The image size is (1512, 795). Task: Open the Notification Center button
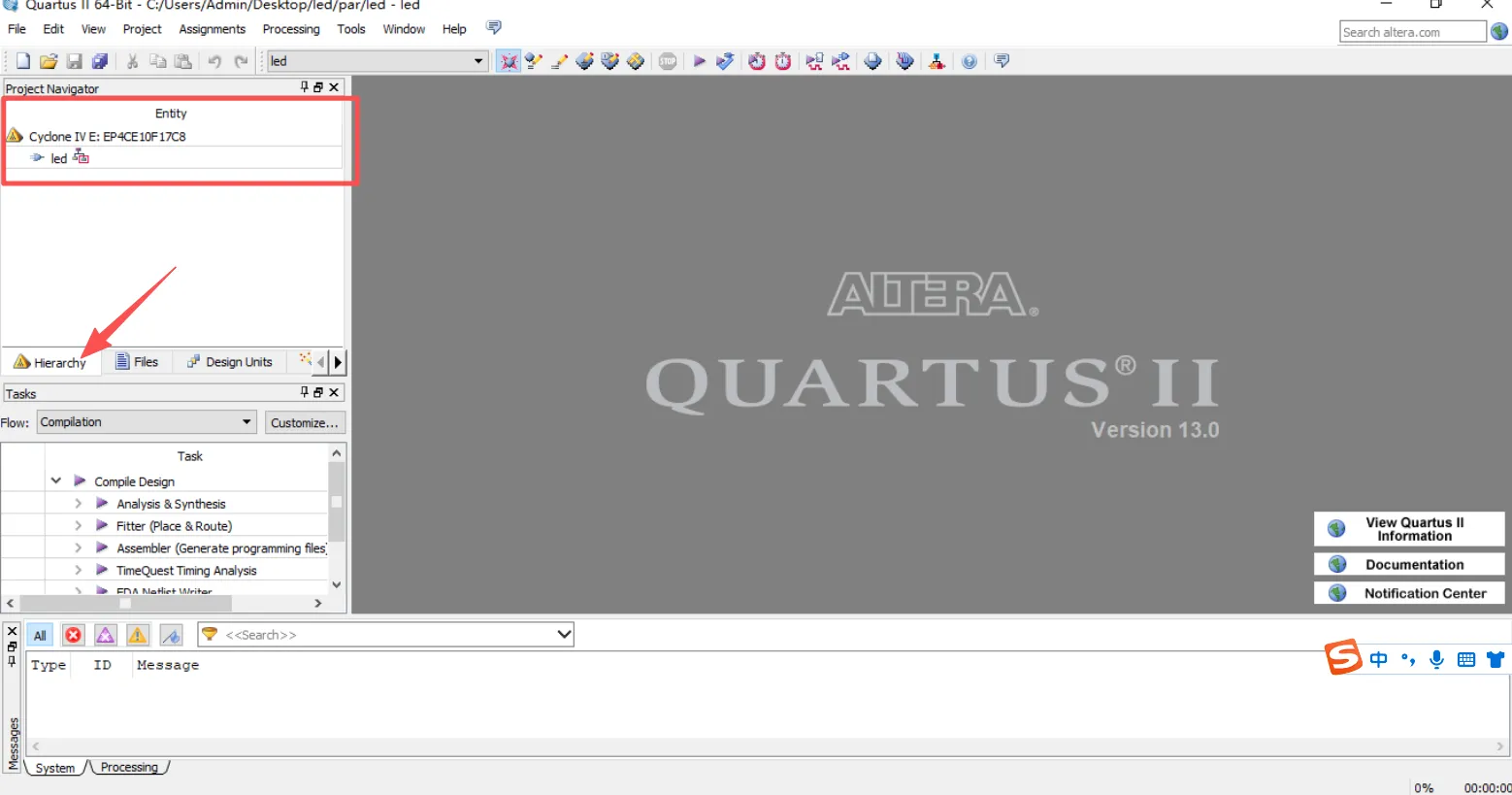tap(1409, 593)
